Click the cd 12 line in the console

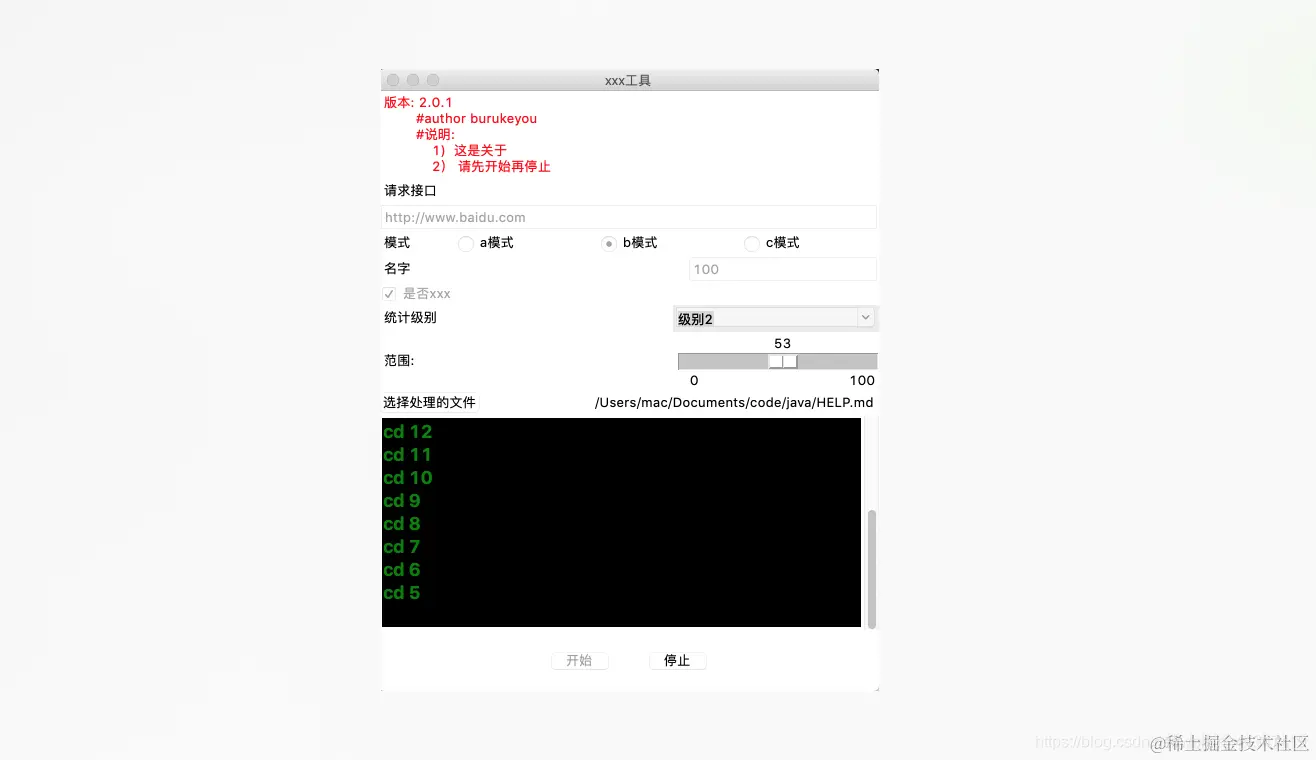[407, 431]
